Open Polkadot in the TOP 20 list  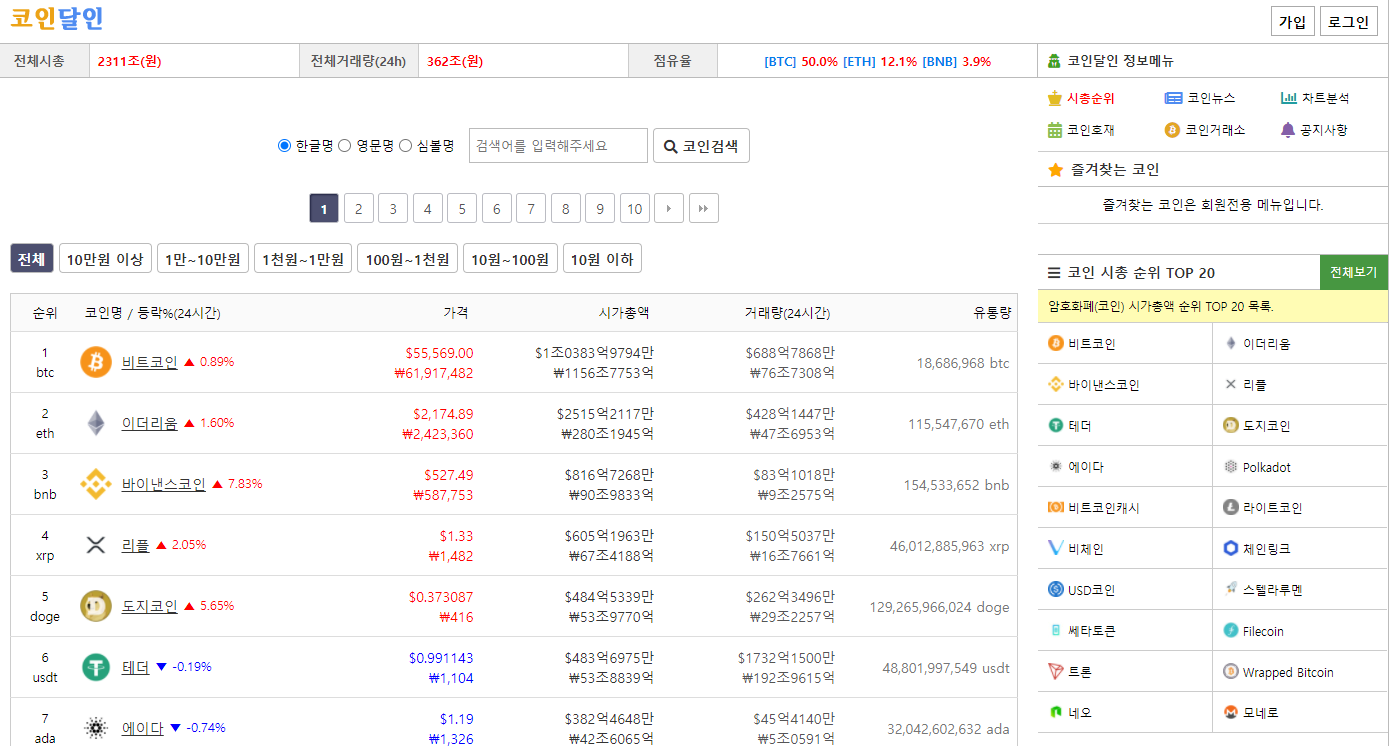click(1267, 467)
